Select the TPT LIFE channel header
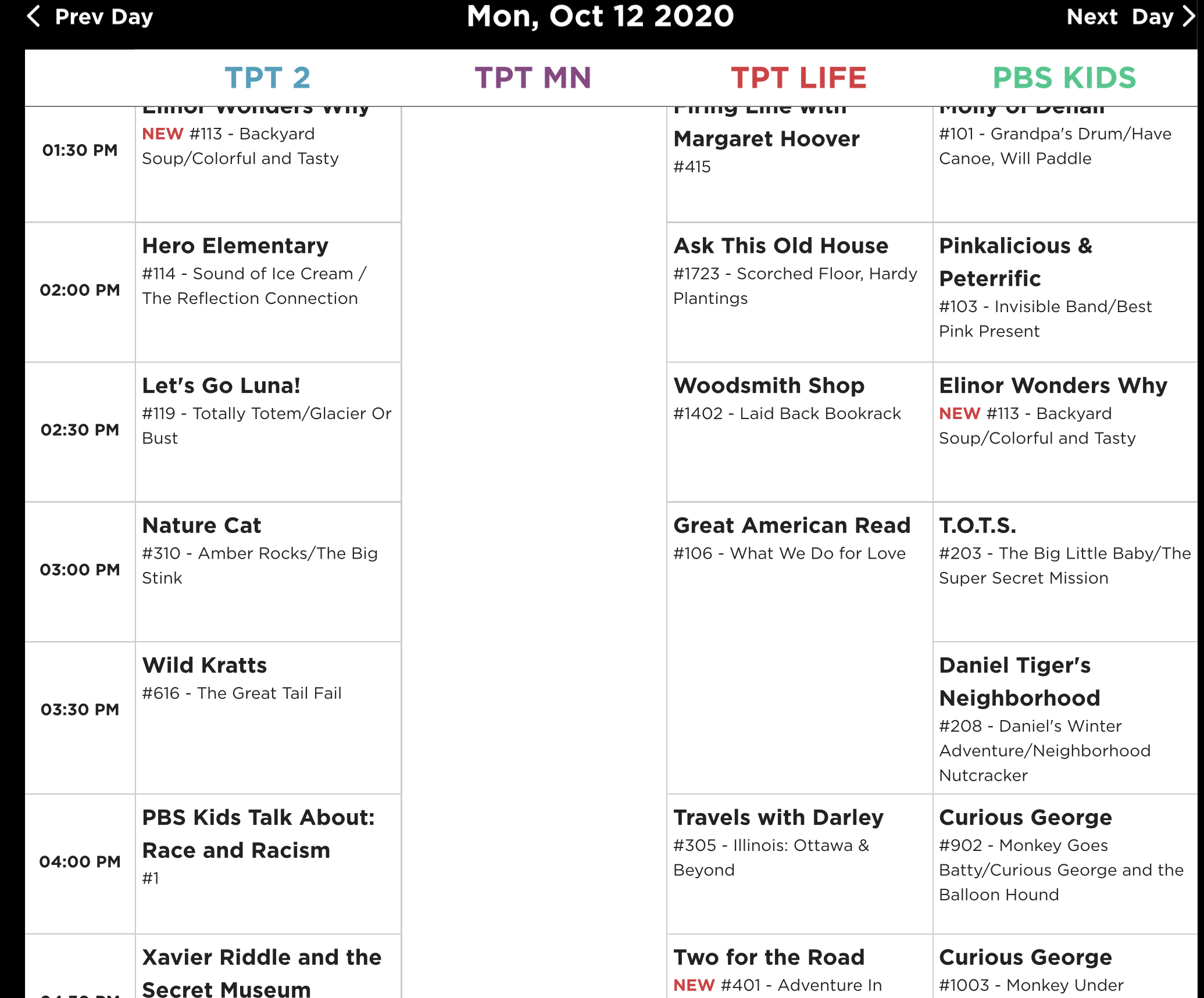Viewport: 1204px width, 998px height. (799, 78)
